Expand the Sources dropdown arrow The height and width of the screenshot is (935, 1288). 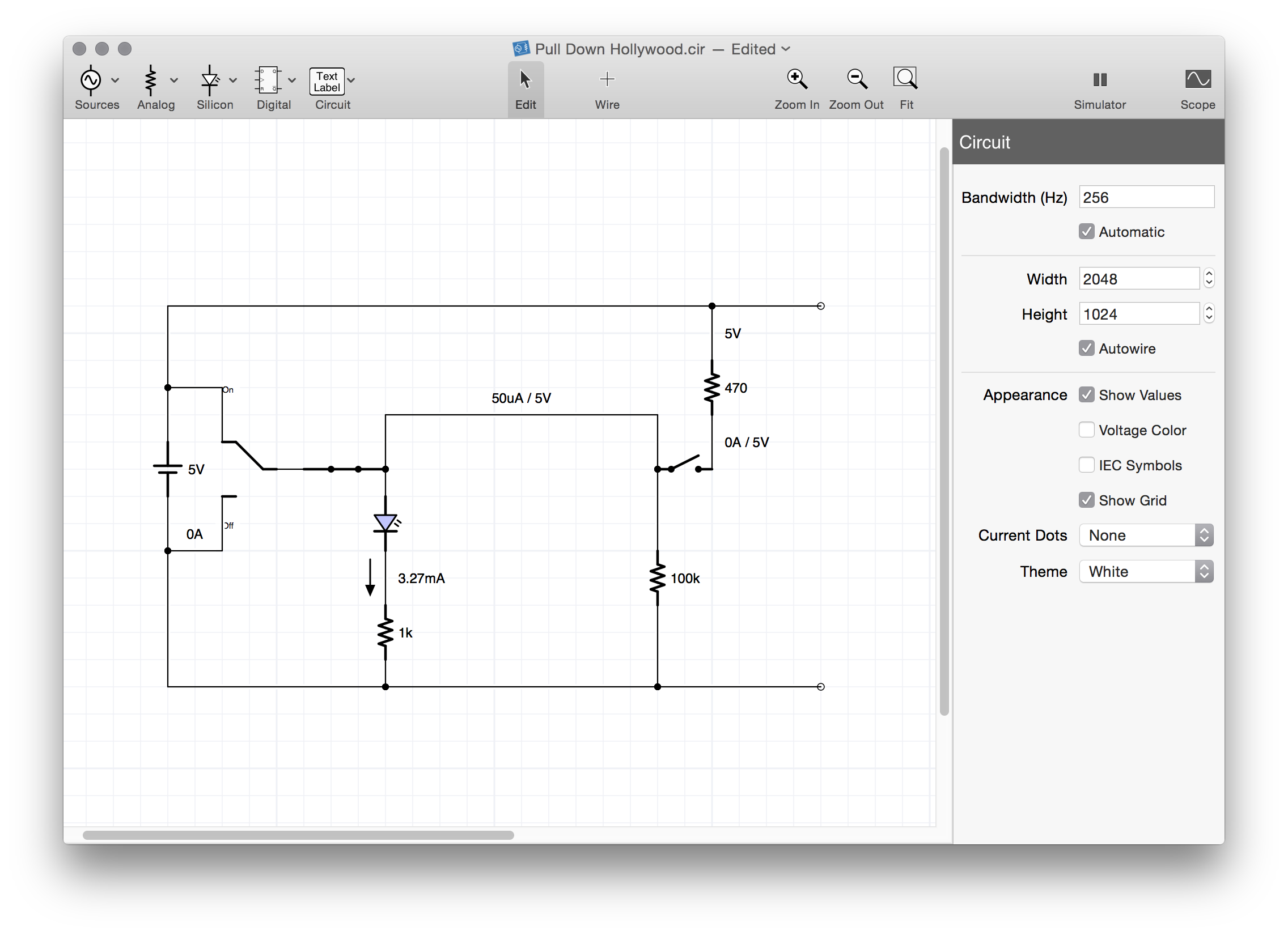point(115,80)
